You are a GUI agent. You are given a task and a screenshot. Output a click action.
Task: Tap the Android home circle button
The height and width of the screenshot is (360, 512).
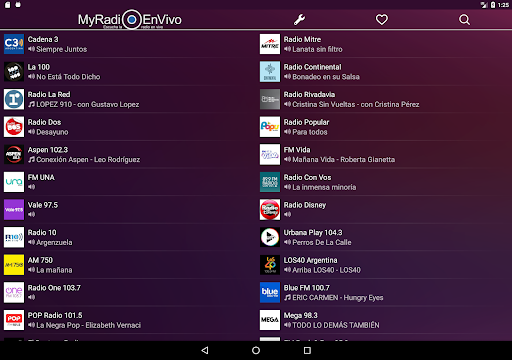coord(256,350)
